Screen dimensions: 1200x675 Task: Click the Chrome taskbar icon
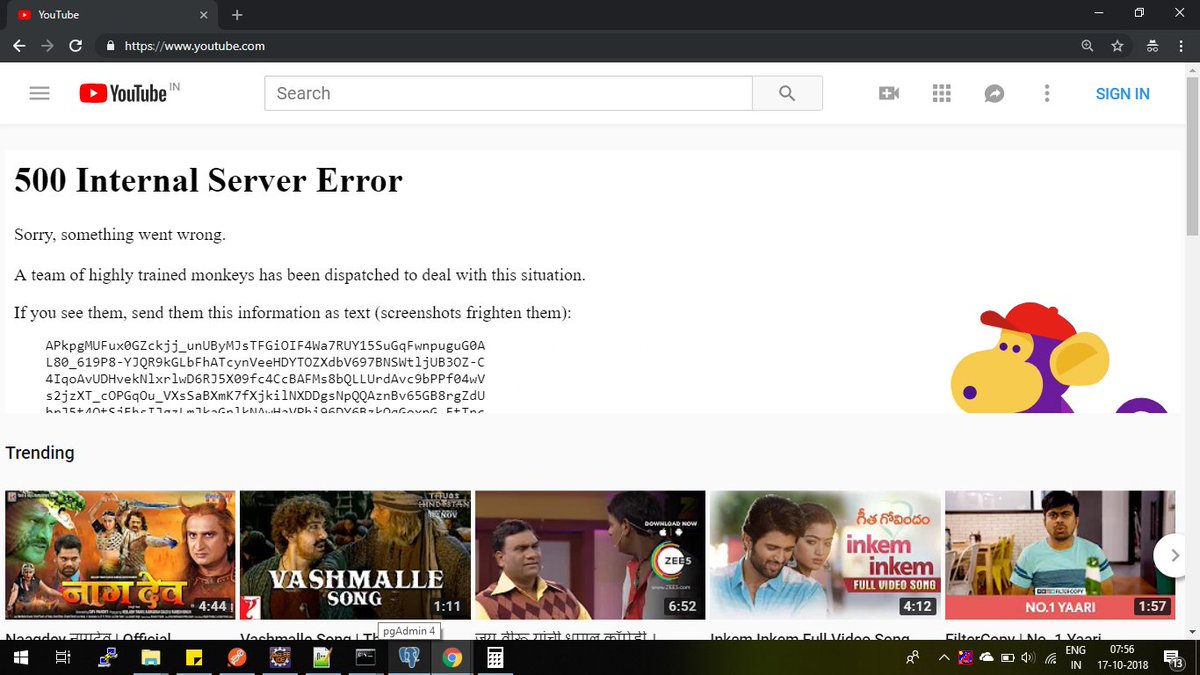coord(452,658)
